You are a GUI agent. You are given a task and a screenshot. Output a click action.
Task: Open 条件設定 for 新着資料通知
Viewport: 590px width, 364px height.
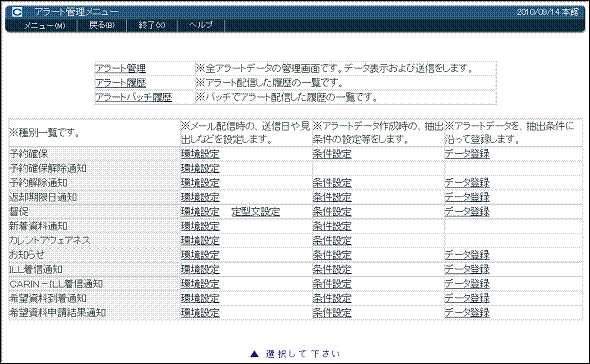(x=332, y=226)
